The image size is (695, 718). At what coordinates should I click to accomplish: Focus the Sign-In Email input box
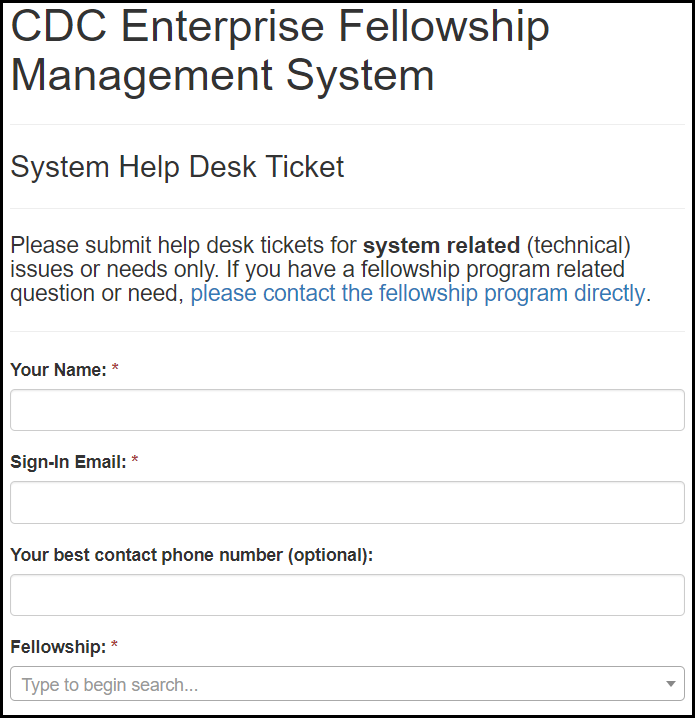click(x=347, y=502)
